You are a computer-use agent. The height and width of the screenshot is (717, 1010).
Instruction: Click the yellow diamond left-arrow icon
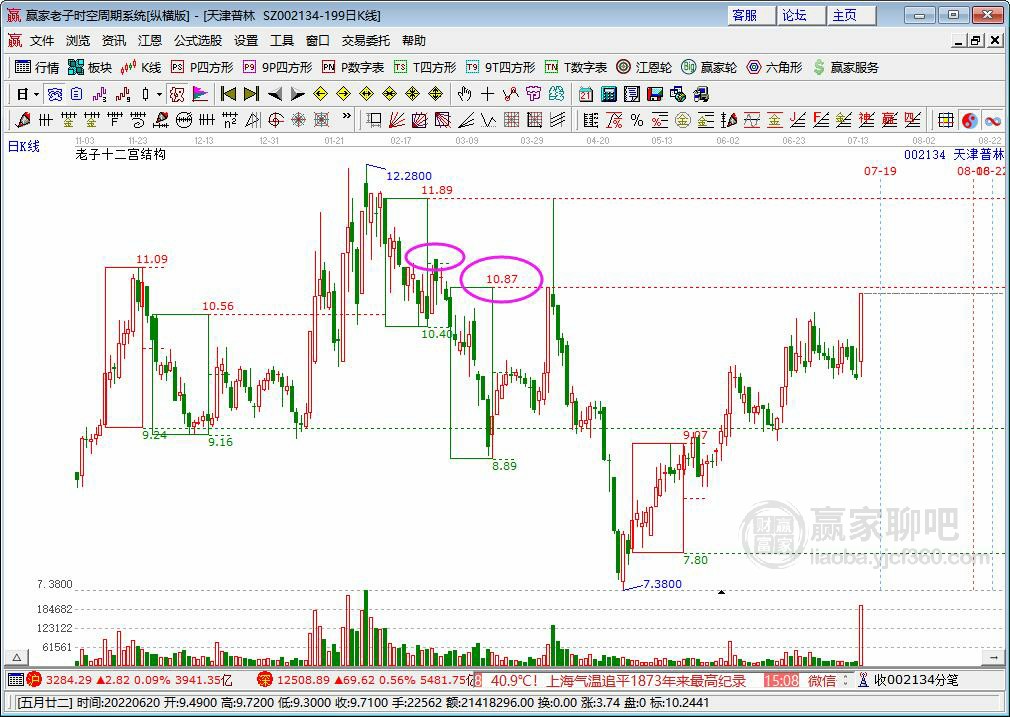pos(320,95)
